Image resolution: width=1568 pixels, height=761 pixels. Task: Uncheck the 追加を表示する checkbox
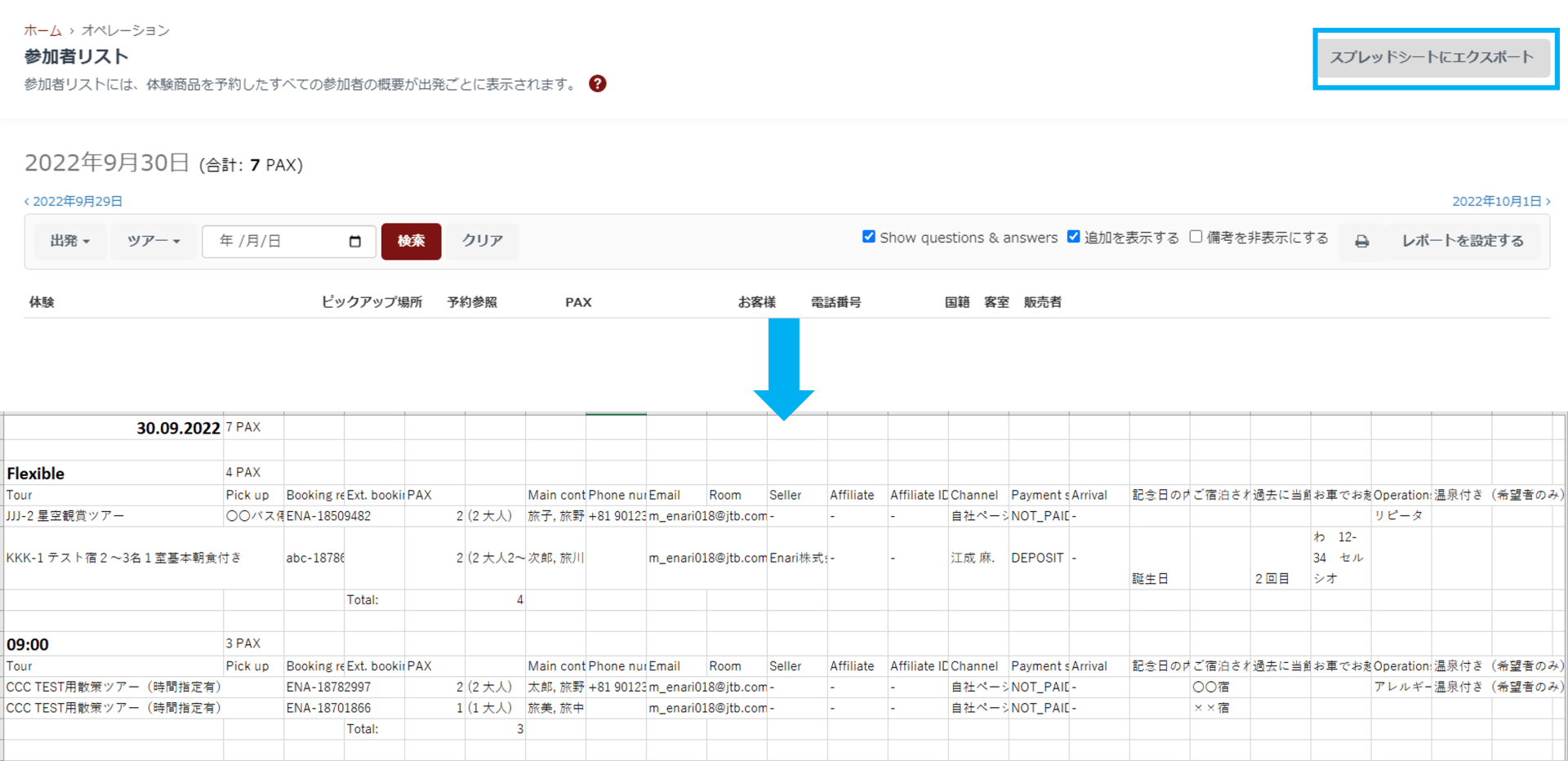click(1074, 237)
